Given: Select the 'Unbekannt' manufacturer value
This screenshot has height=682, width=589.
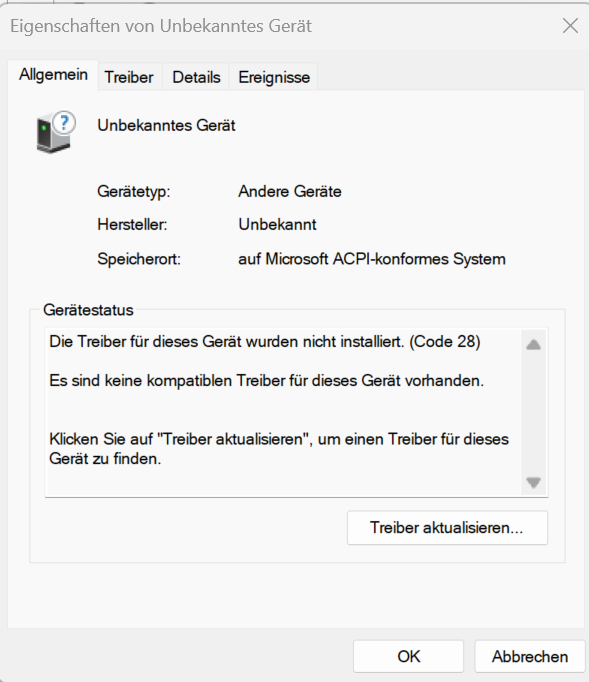Looking at the screenshot, I should coord(277,224).
